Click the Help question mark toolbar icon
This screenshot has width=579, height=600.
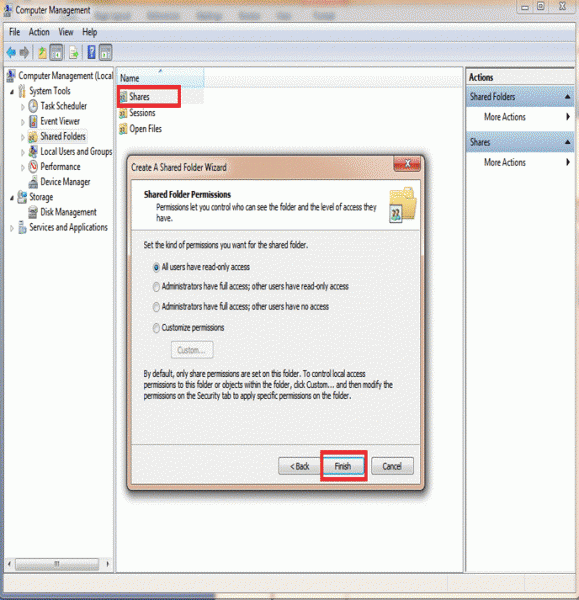[91, 52]
